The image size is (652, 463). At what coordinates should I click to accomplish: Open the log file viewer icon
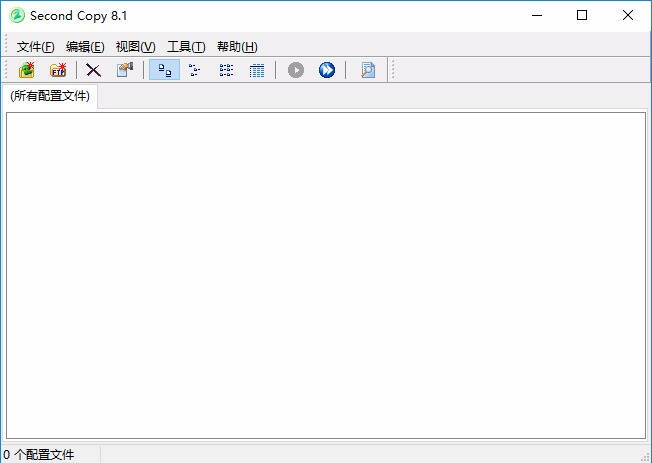(x=368, y=70)
